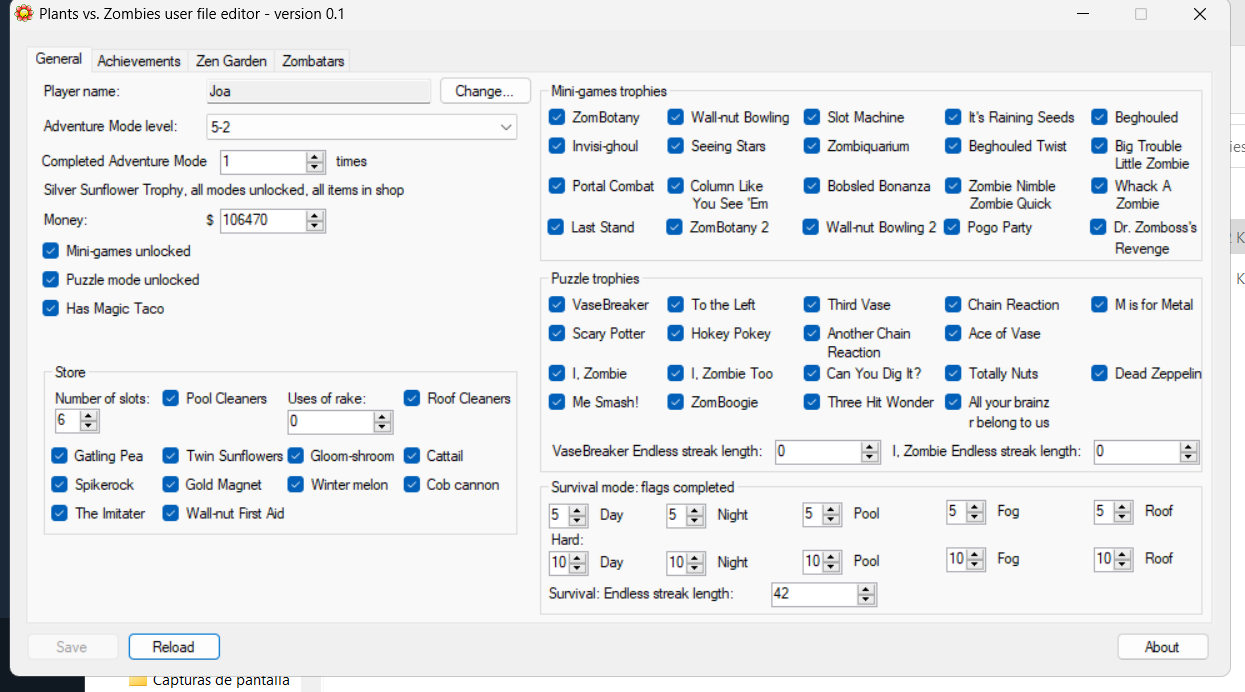Viewport: 1245px width, 692px height.
Task: Increase Survival Endless streak length
Action: 866,589
